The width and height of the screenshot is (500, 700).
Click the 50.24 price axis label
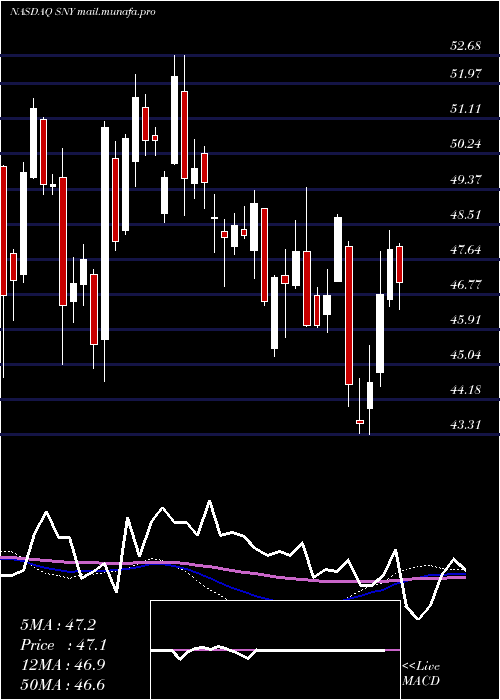(x=466, y=144)
